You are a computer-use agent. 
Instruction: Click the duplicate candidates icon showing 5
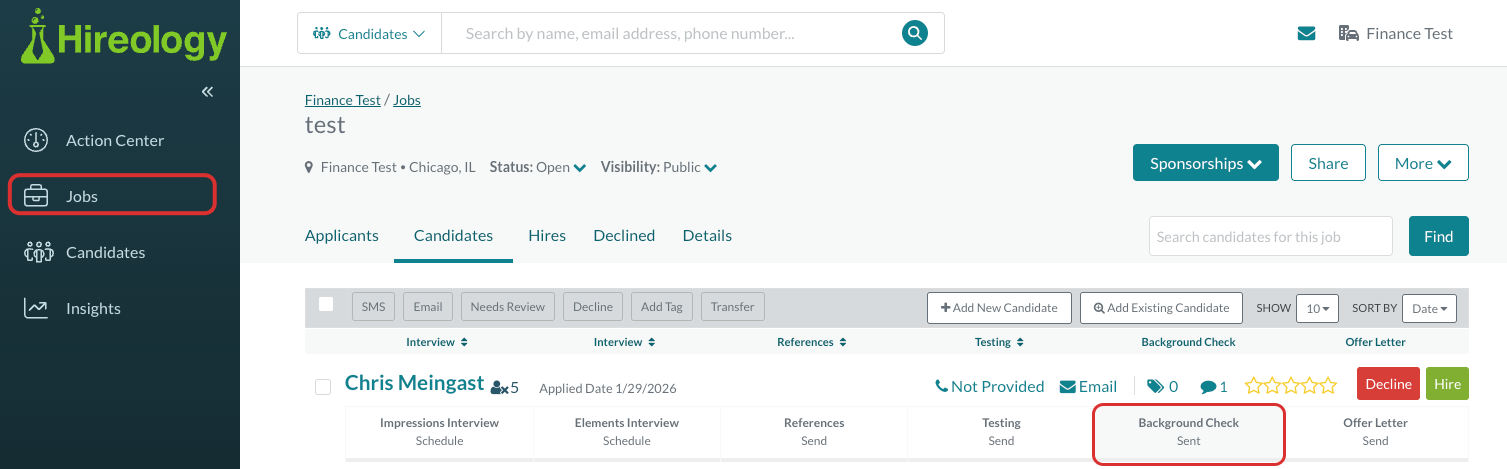click(504, 387)
